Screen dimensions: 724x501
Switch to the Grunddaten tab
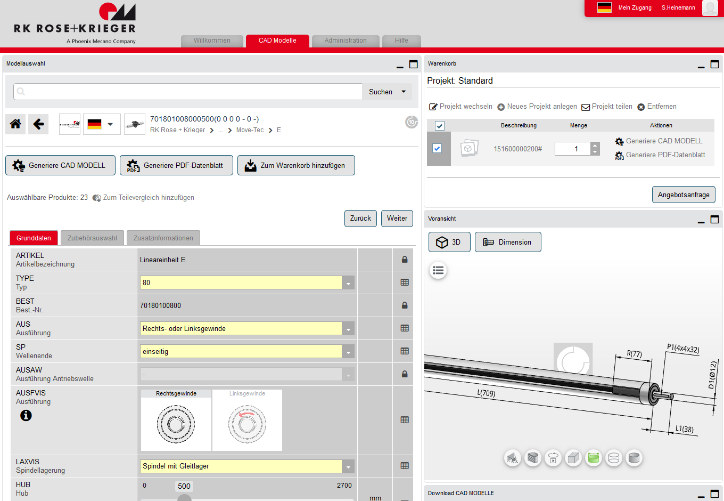tap(34, 238)
